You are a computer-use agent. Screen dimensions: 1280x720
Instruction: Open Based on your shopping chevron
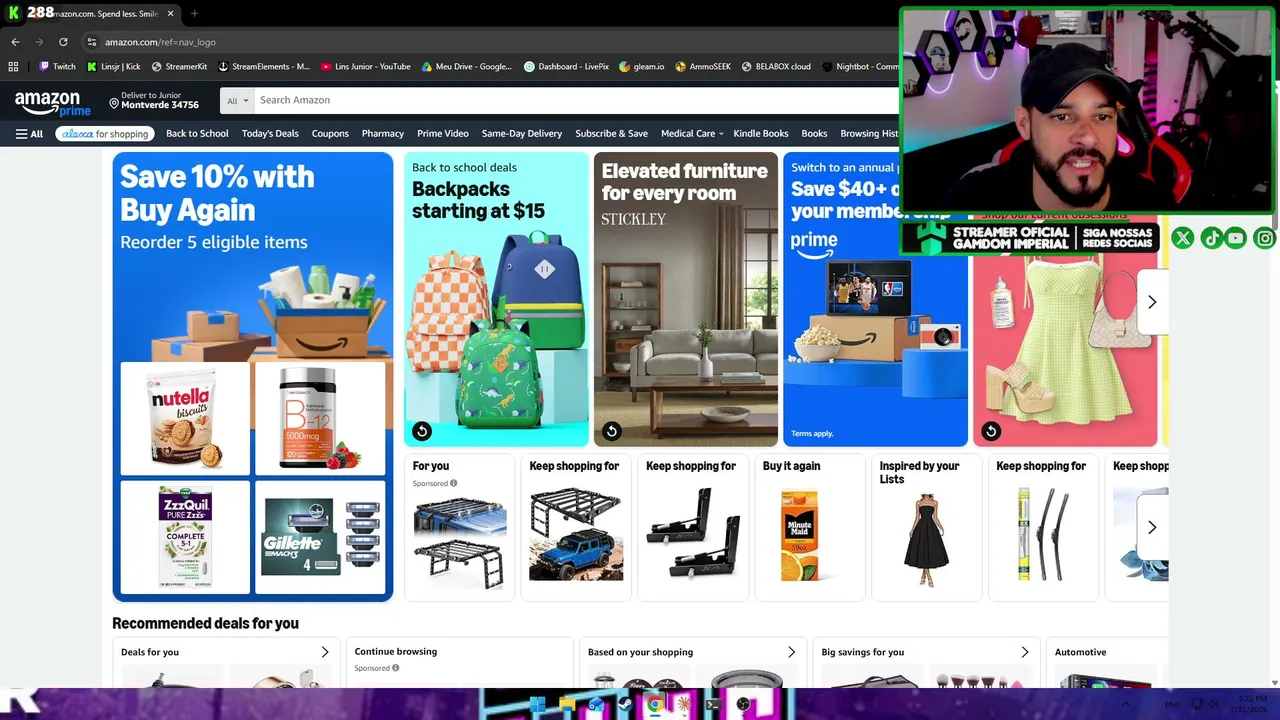[x=791, y=652]
